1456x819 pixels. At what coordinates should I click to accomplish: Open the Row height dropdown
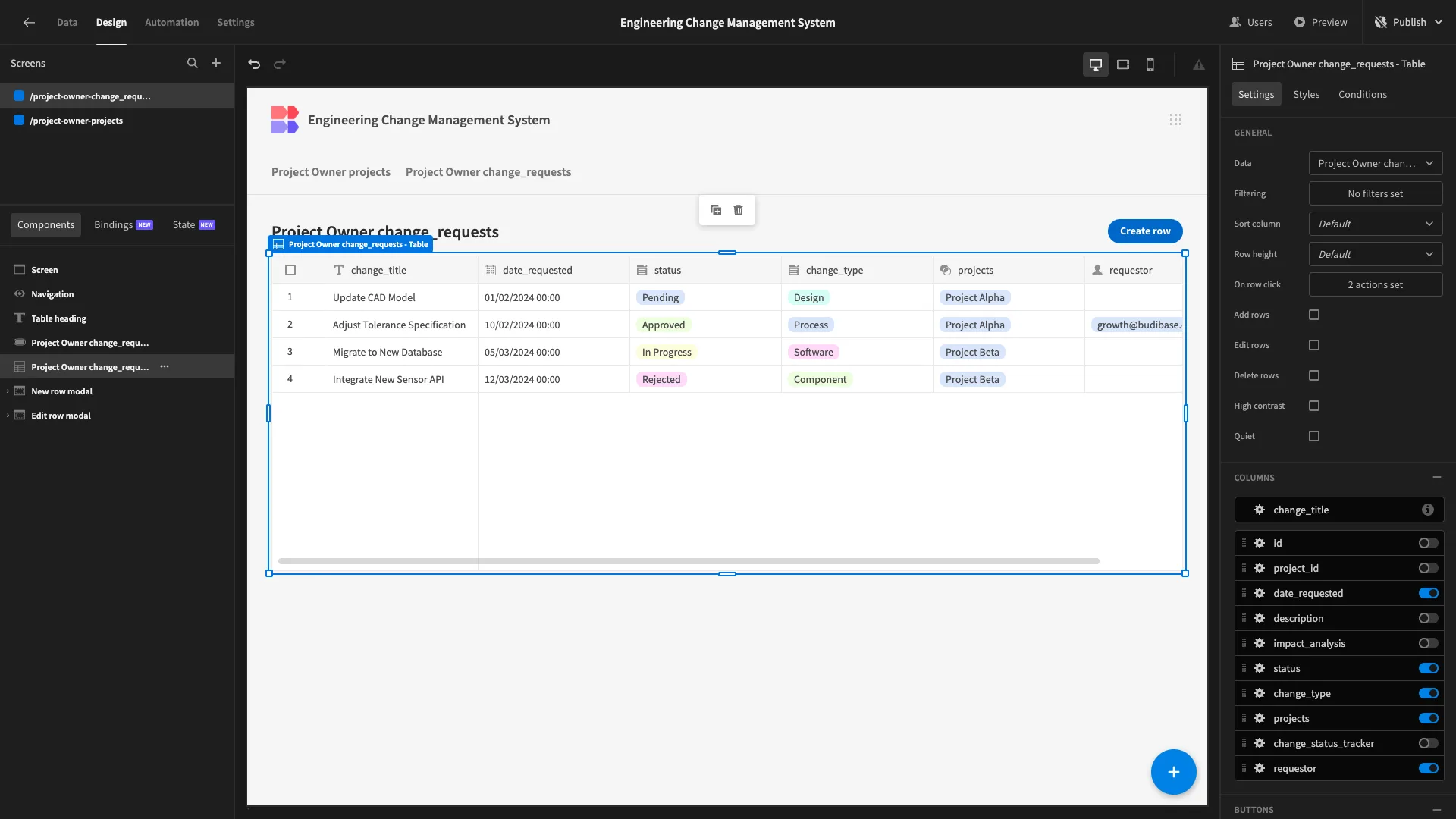tap(1376, 254)
